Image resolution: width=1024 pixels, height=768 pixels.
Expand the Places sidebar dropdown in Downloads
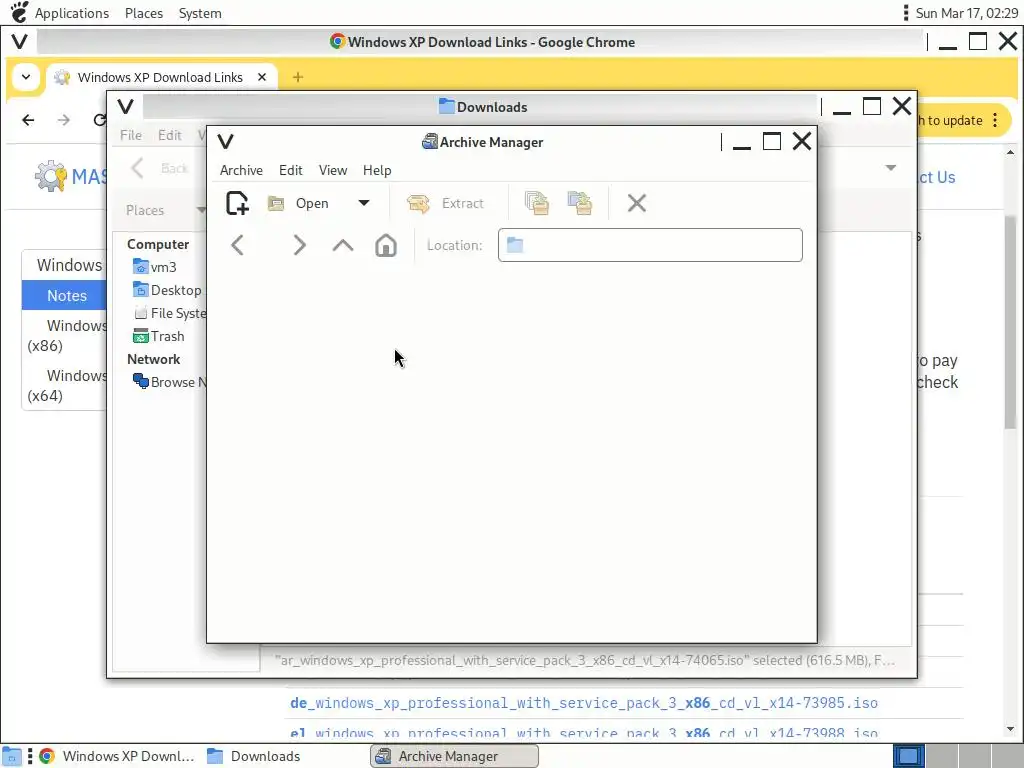(201, 210)
